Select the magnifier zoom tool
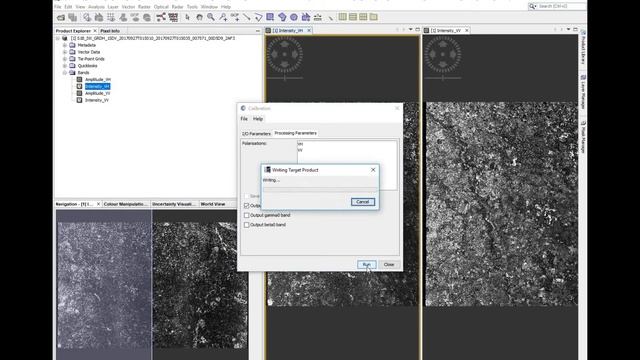Image resolution: width=640 pixels, height=360 pixels. [x=211, y=17]
